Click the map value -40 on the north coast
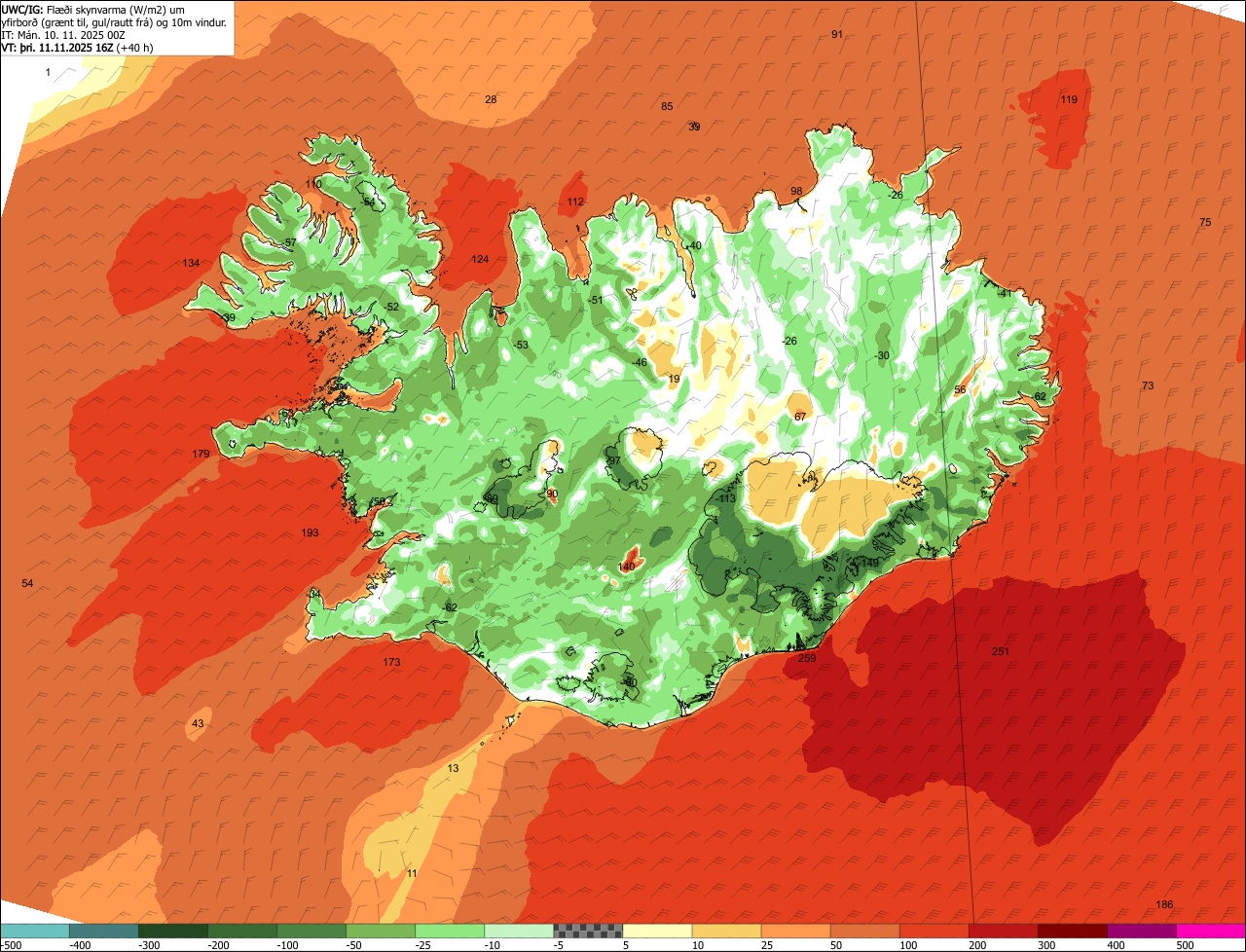The image size is (1246, 952). point(693,245)
